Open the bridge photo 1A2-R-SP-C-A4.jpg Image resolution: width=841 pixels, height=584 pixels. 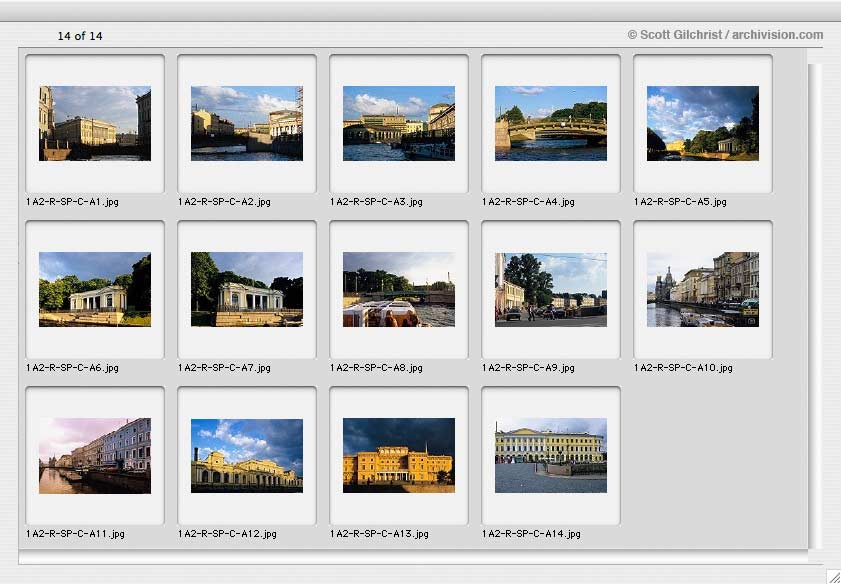coord(551,123)
